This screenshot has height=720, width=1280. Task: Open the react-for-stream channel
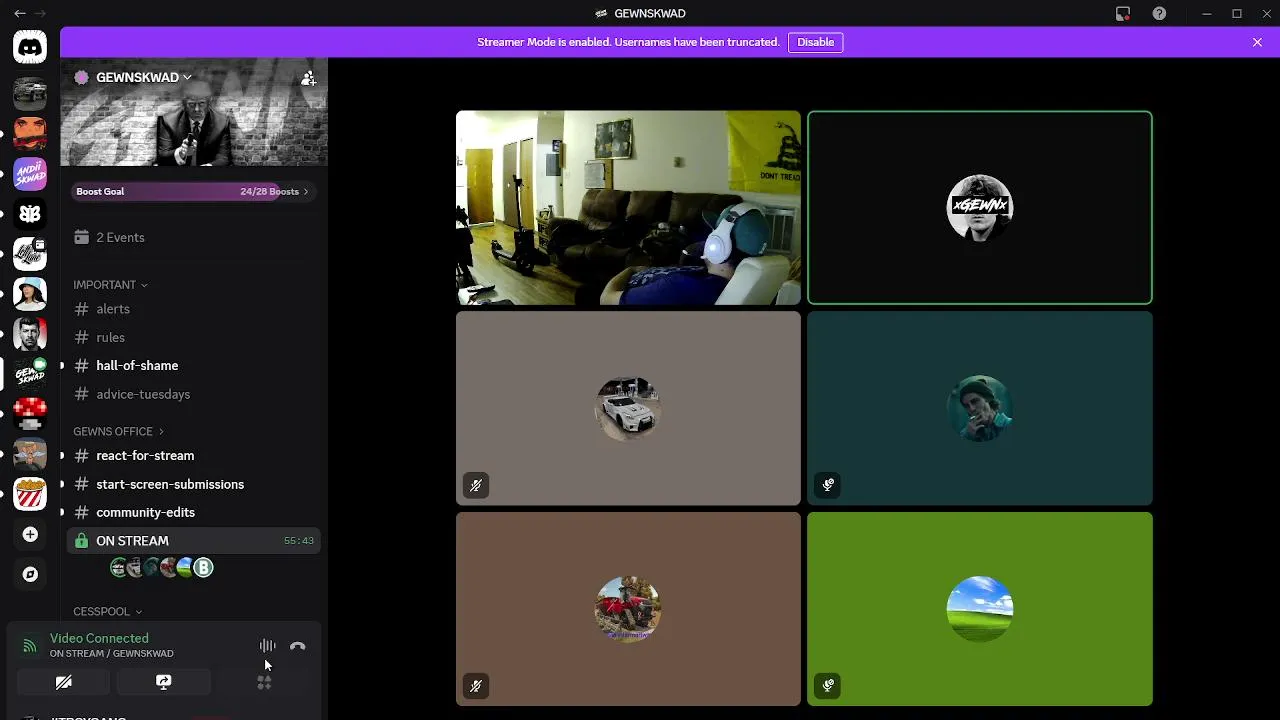(193, 455)
